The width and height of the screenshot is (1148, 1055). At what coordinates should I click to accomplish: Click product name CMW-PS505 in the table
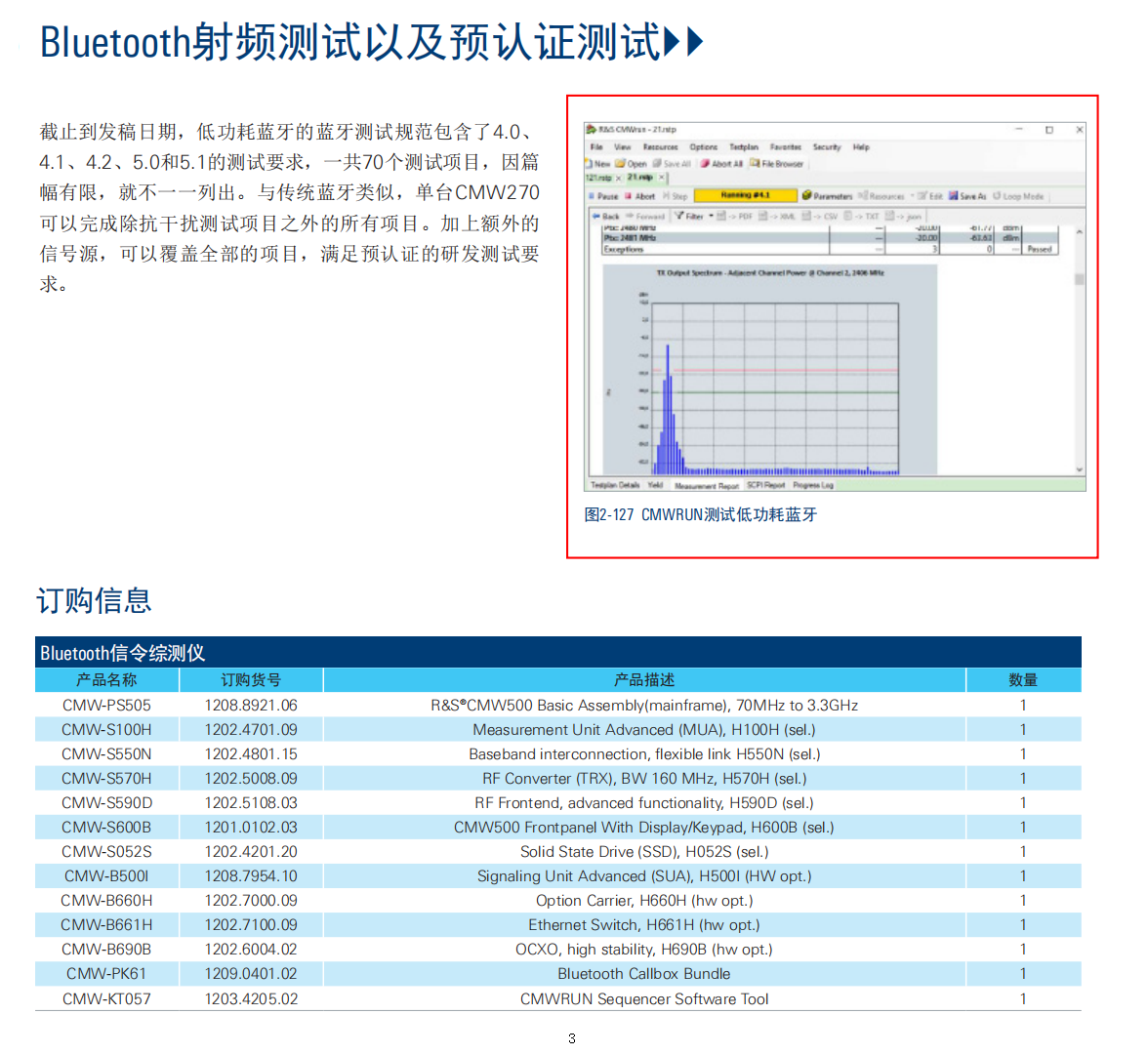click(x=107, y=705)
